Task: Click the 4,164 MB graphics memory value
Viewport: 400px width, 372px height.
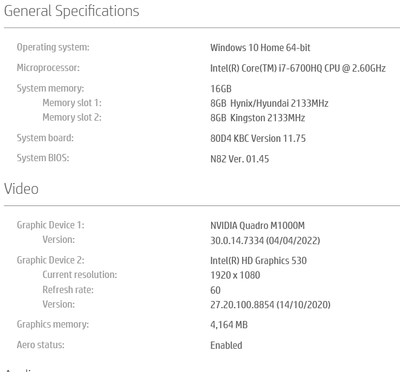Action: [229, 325]
